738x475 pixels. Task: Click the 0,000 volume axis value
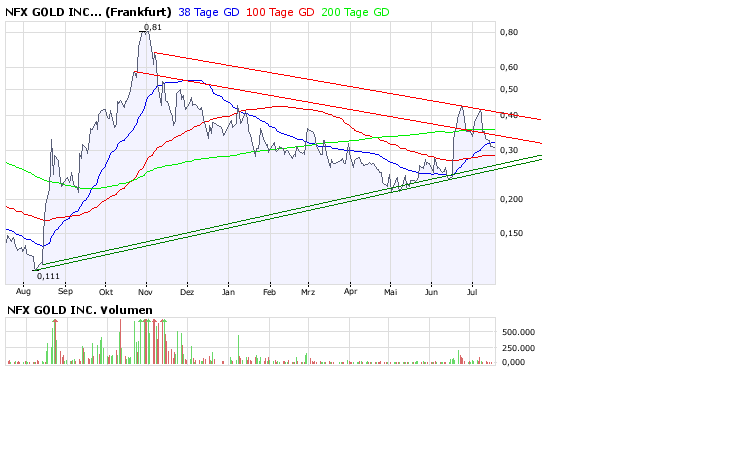513,362
